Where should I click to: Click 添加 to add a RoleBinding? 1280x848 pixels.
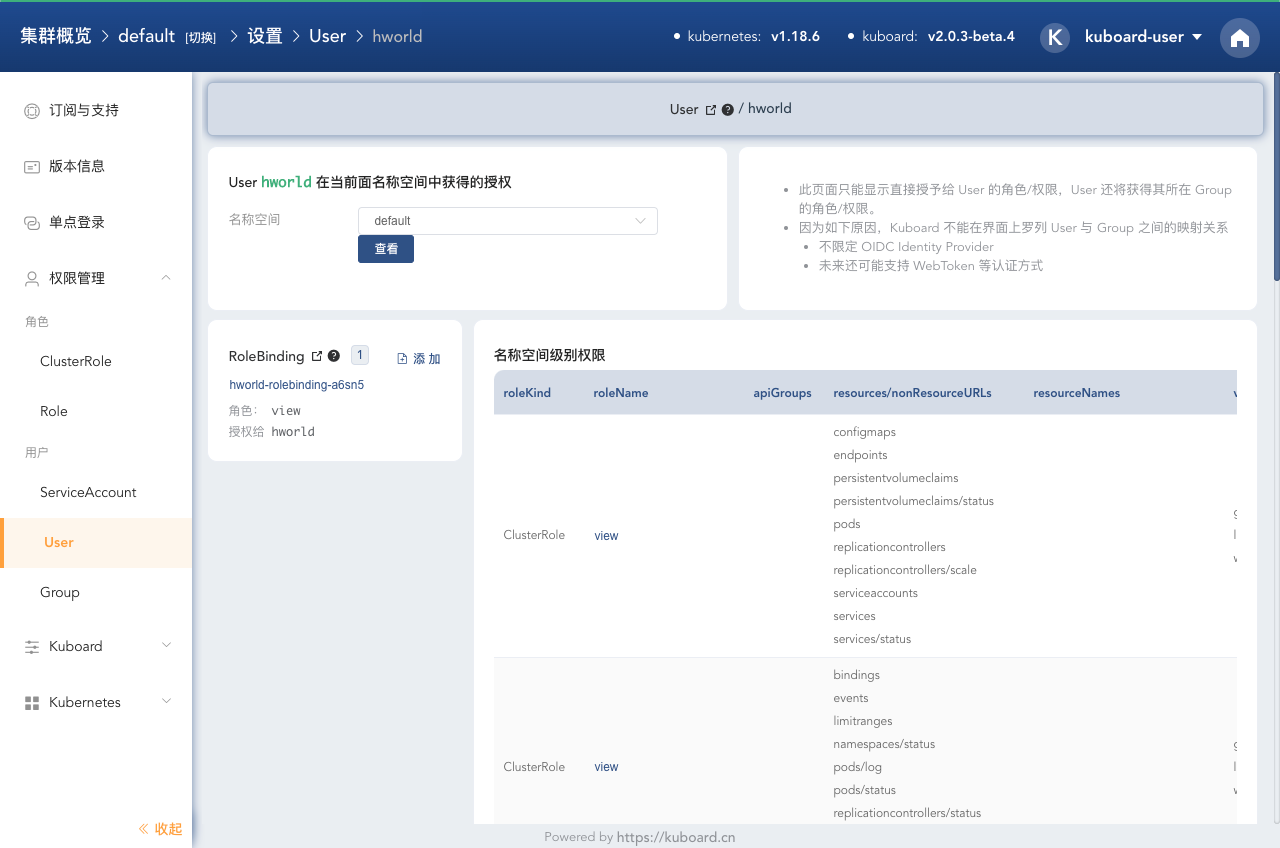[419, 358]
